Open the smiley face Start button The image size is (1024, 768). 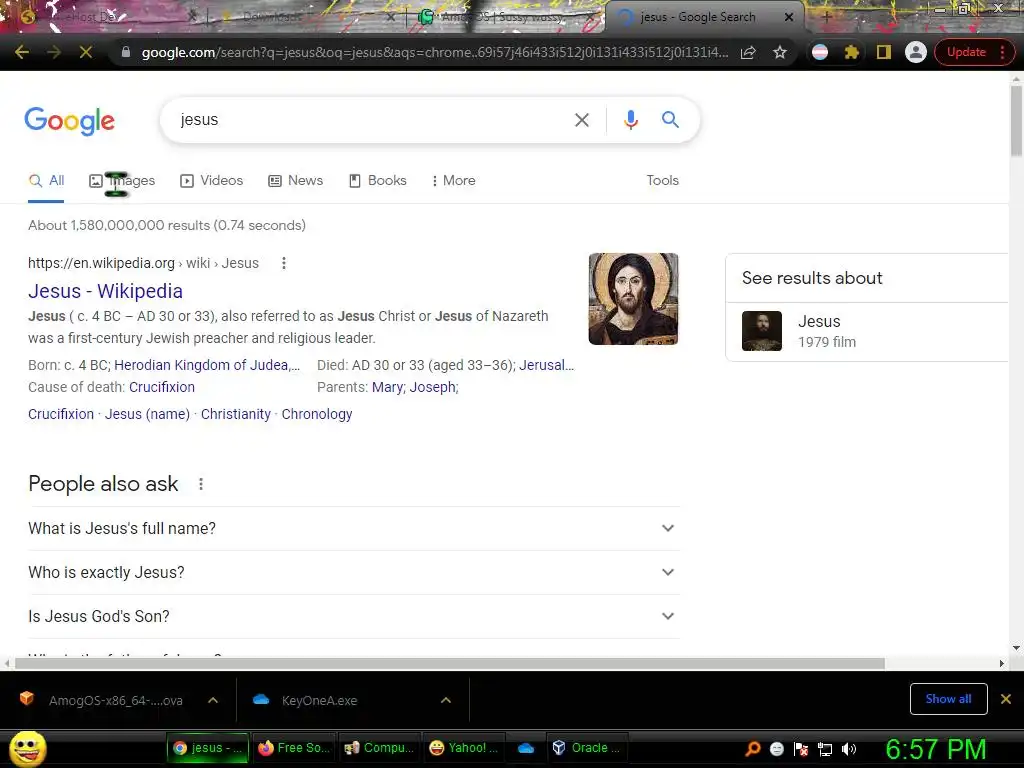27,749
